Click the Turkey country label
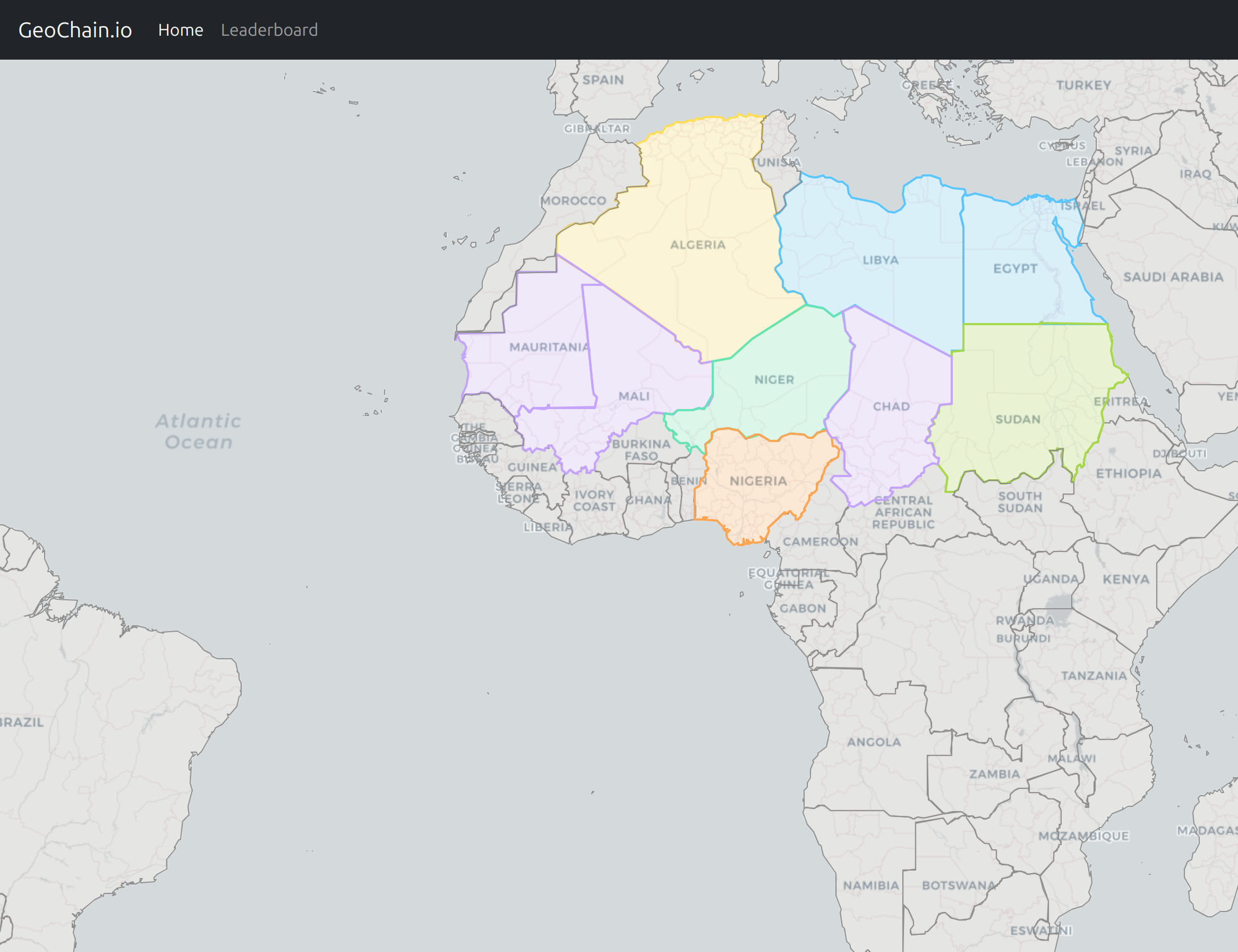Image resolution: width=1238 pixels, height=952 pixels. pyautogui.click(x=1083, y=85)
